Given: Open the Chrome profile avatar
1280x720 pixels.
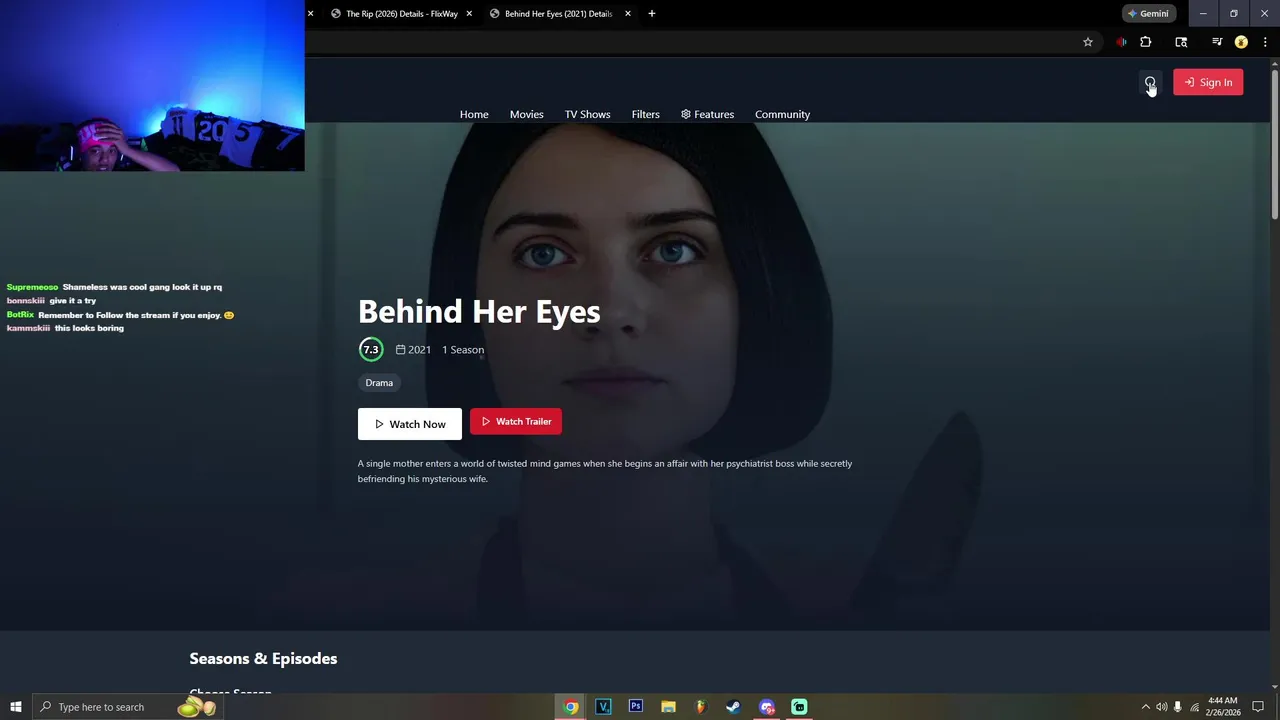Looking at the screenshot, I should 1241,42.
